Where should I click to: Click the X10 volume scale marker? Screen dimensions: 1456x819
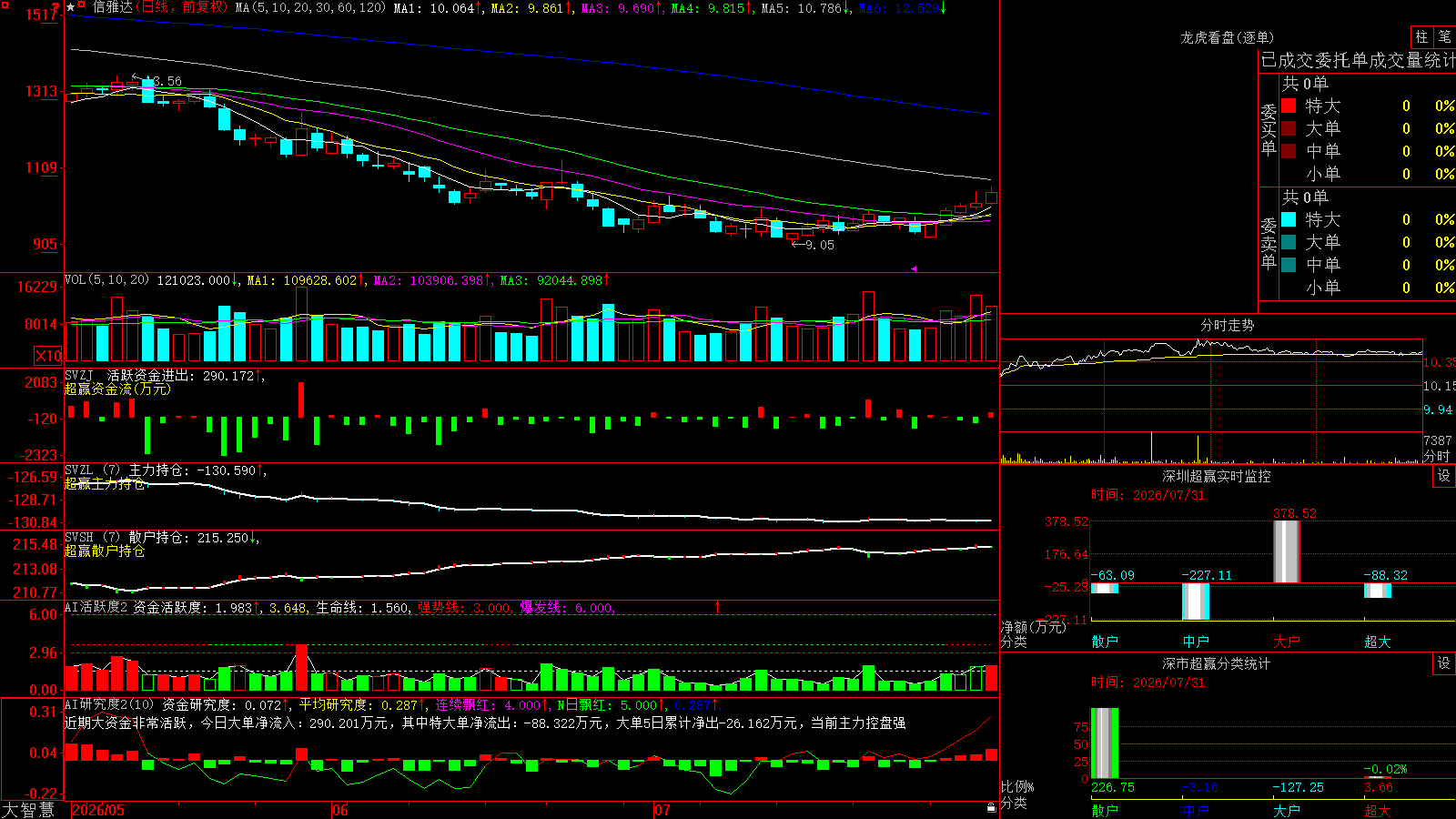48,356
